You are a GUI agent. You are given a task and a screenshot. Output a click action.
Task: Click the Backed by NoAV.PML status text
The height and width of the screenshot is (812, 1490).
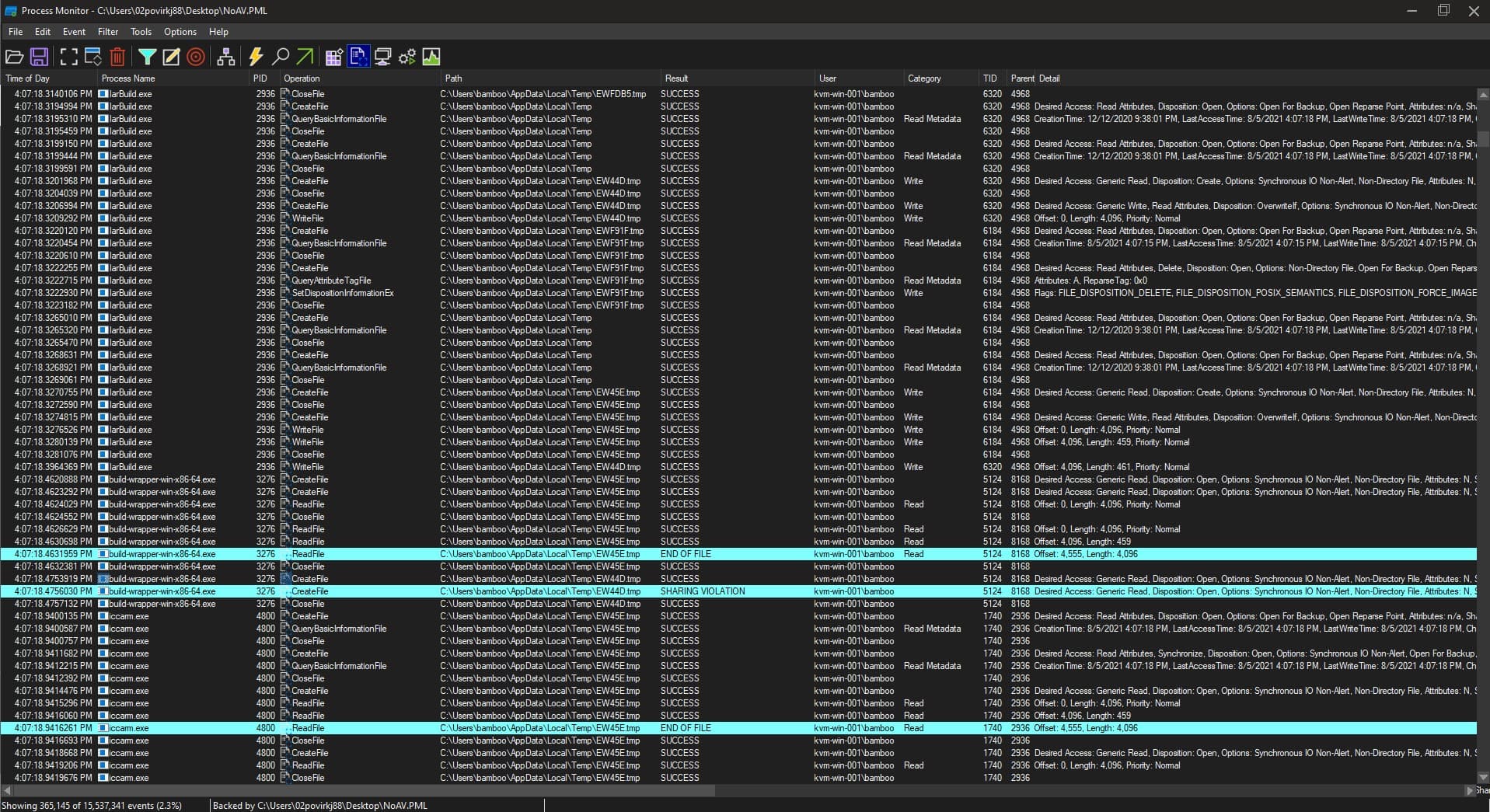pos(320,806)
